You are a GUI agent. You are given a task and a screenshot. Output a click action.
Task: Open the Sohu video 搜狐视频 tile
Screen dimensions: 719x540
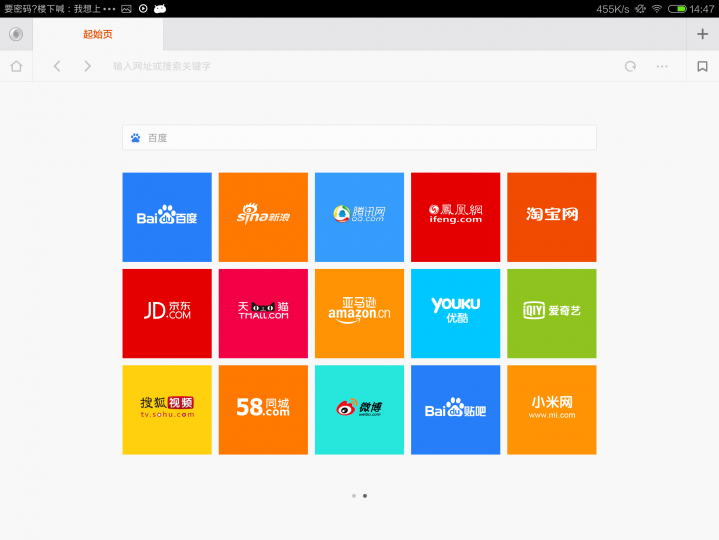[167, 410]
